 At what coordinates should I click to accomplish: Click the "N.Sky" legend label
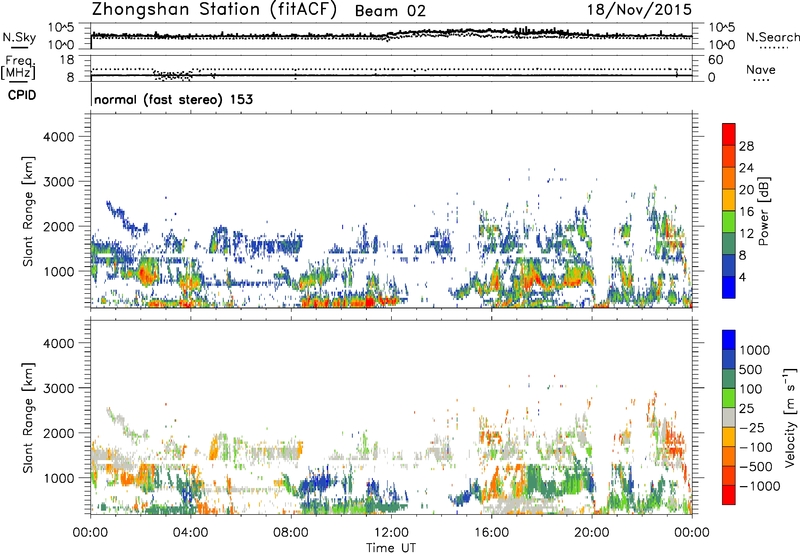(19, 37)
